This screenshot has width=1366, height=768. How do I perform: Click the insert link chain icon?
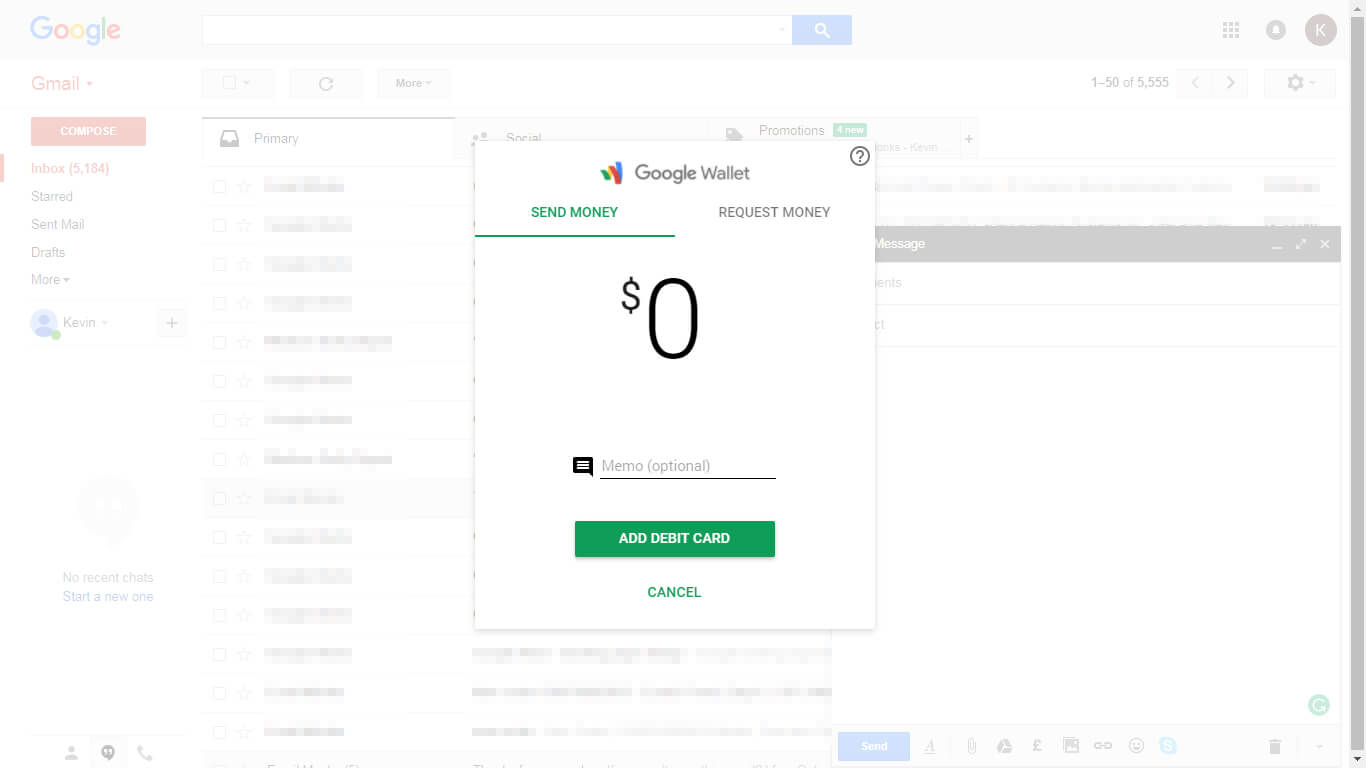[x=1103, y=746]
